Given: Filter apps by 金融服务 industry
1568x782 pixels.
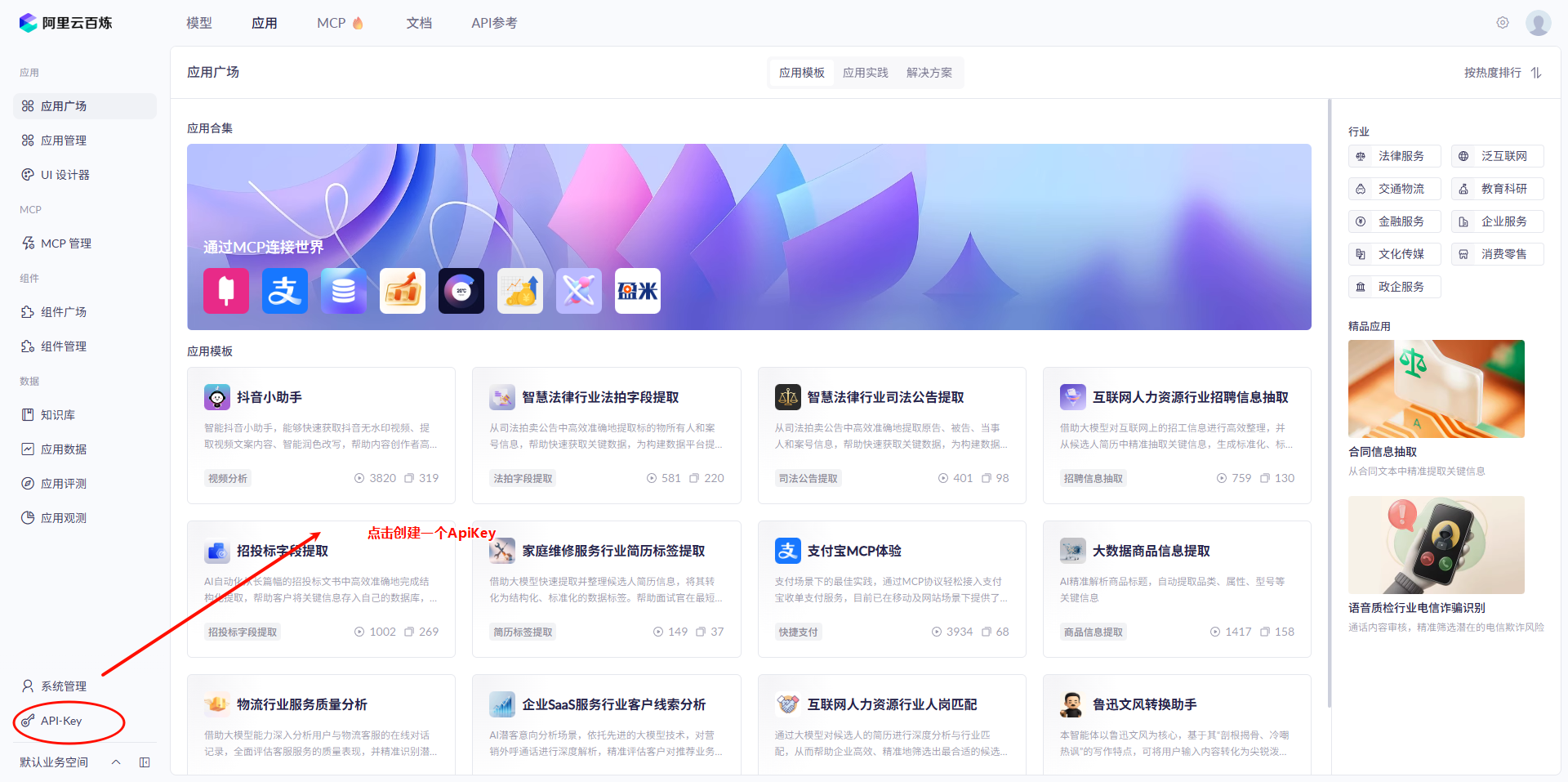Looking at the screenshot, I should tap(1394, 221).
